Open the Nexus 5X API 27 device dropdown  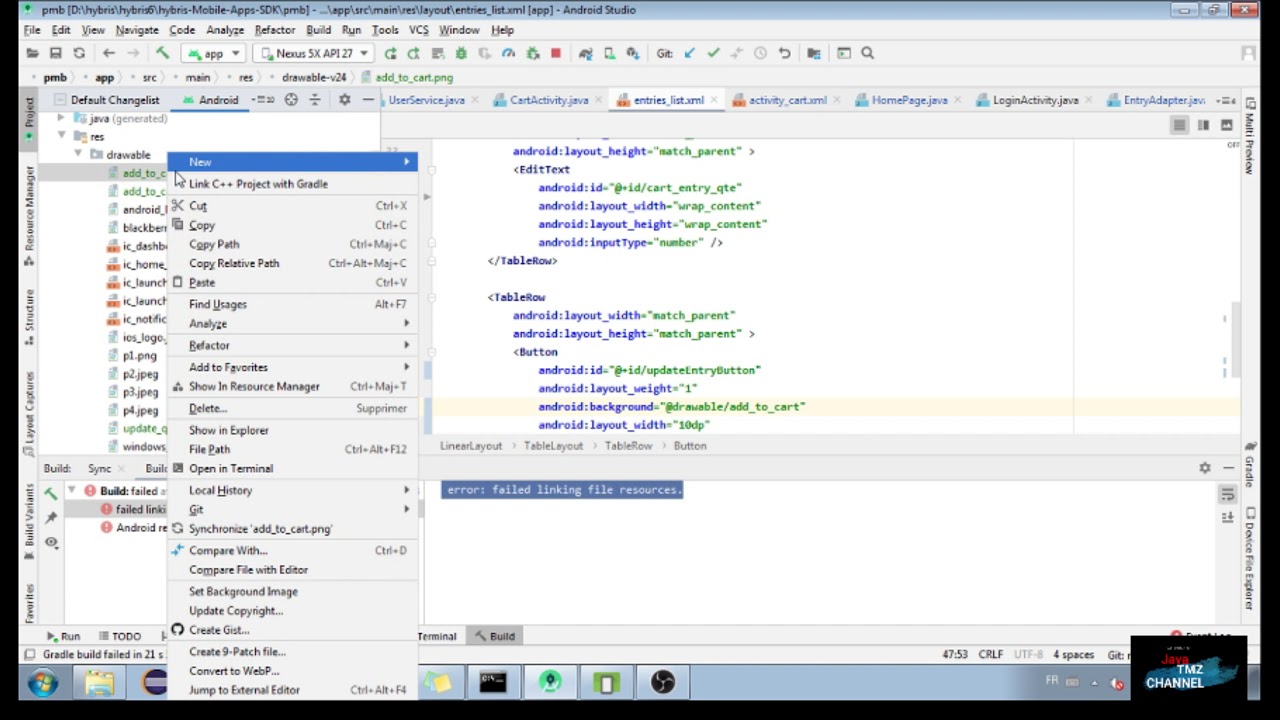tap(313, 53)
